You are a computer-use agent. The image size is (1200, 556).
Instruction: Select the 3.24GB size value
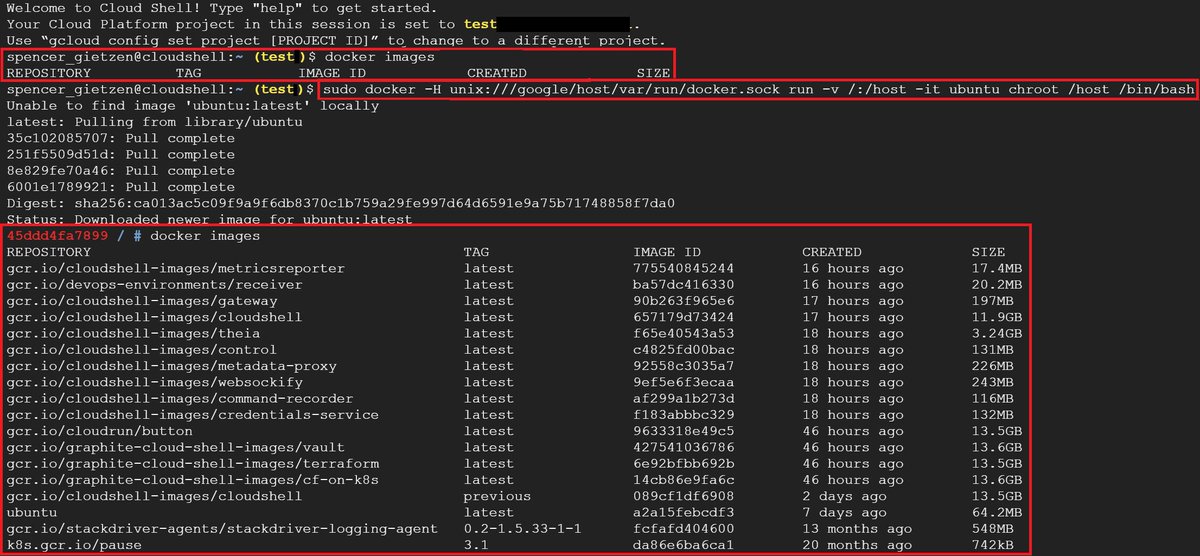click(x=997, y=333)
